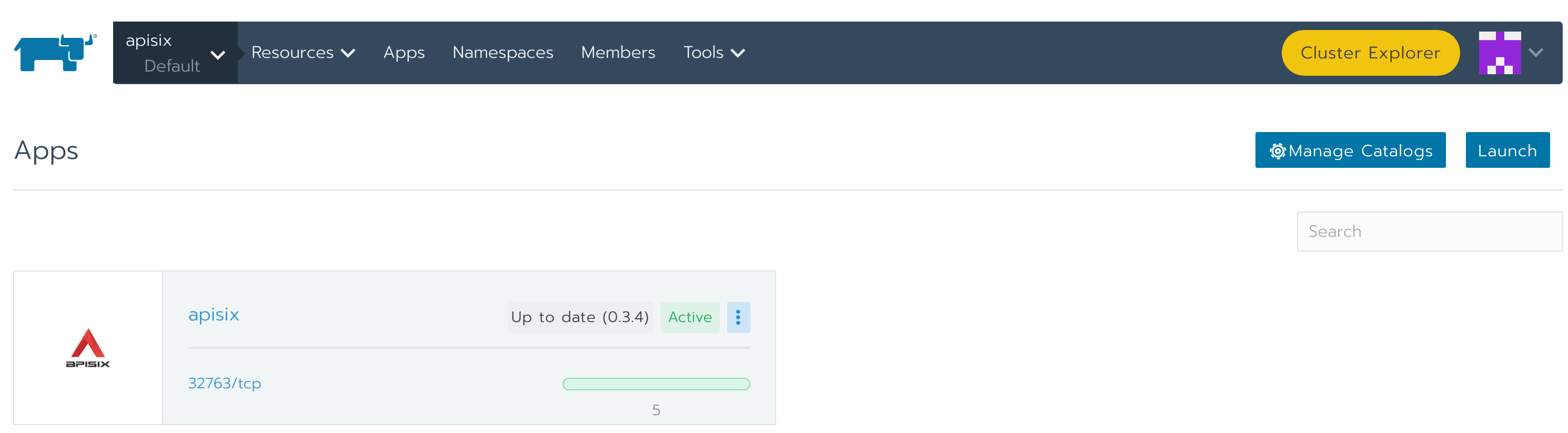The height and width of the screenshot is (433, 1568).
Task: Expand the Resources dropdown menu
Action: coord(303,53)
